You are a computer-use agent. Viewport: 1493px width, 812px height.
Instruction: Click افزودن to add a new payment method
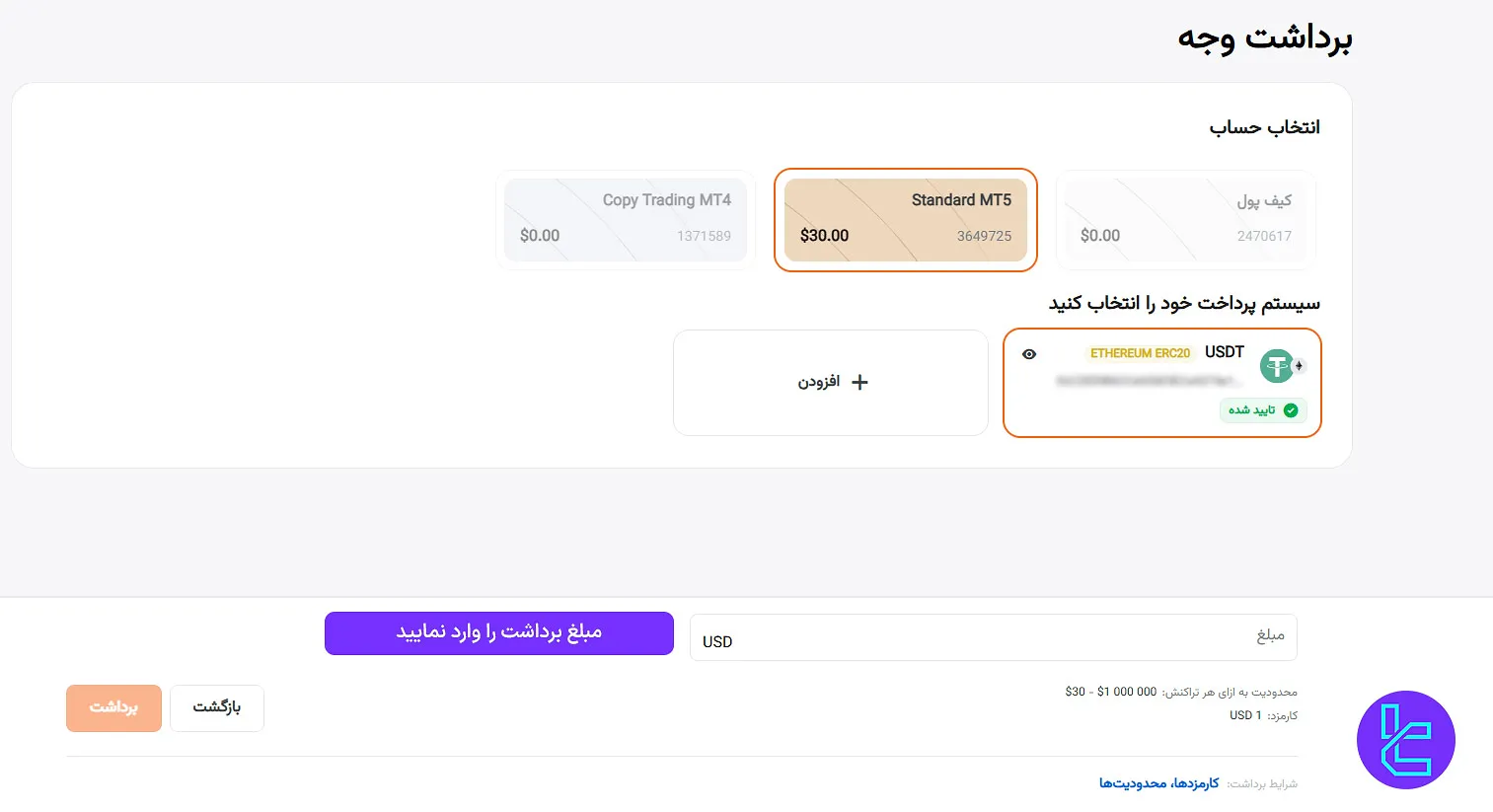click(830, 382)
